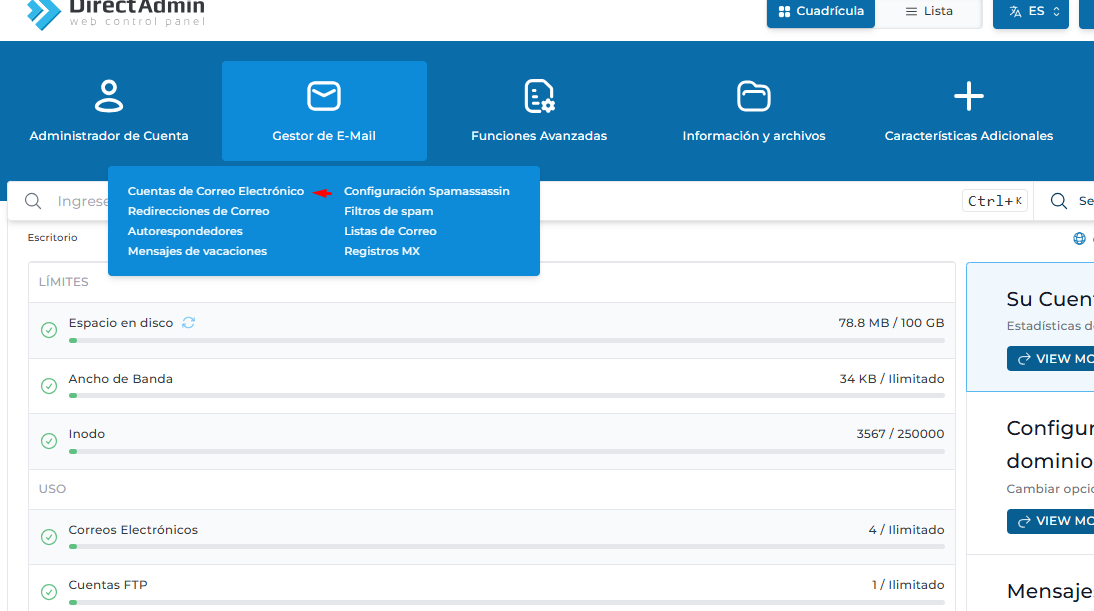Click the Información y archivos folder icon
Viewport: 1094px width, 611px height.
[754, 96]
